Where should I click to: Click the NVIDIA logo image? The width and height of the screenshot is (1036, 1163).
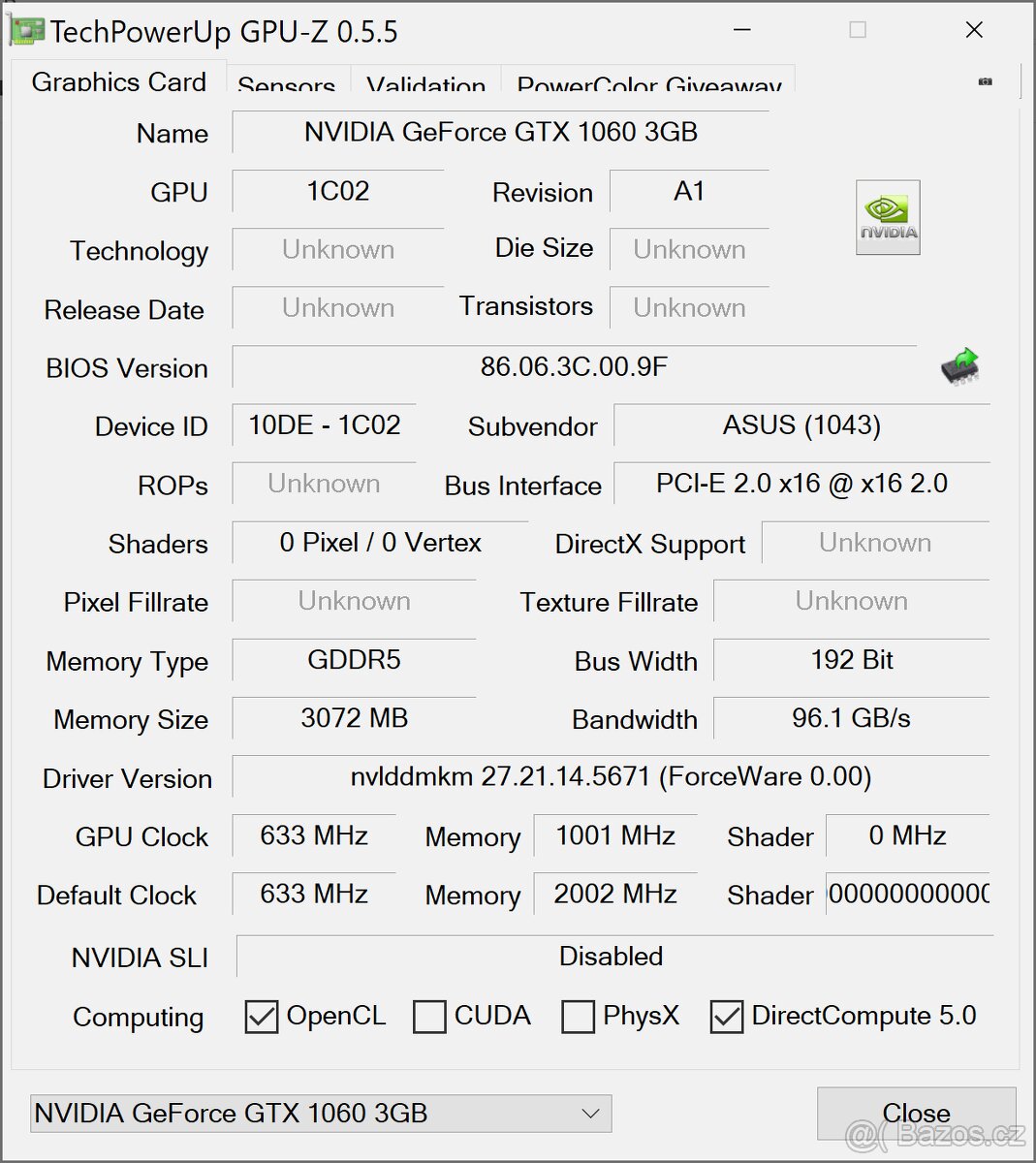click(x=888, y=217)
